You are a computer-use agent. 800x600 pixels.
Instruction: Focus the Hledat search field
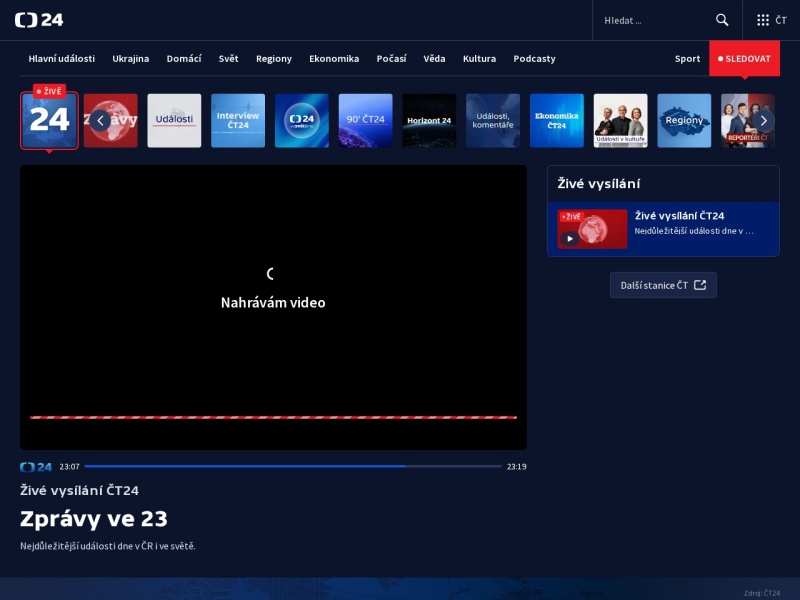pos(656,20)
